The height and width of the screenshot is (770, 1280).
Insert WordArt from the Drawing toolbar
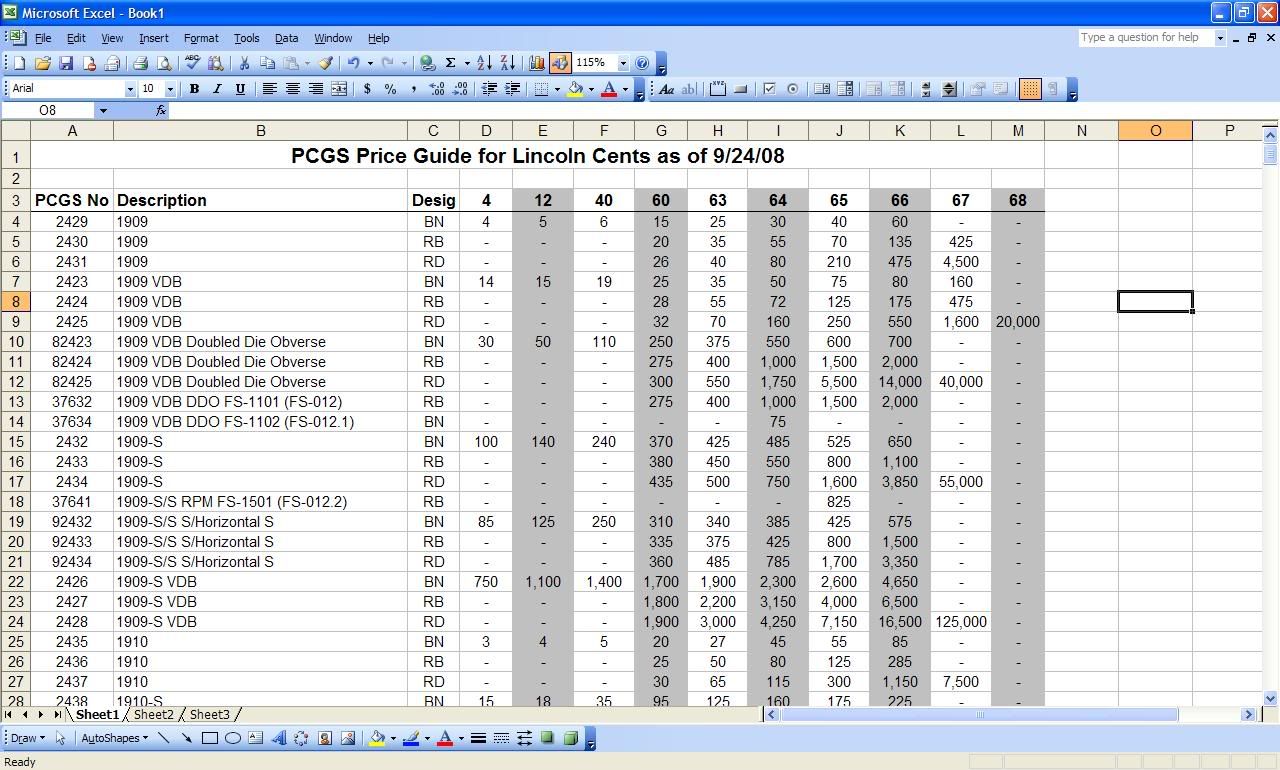tap(279, 738)
